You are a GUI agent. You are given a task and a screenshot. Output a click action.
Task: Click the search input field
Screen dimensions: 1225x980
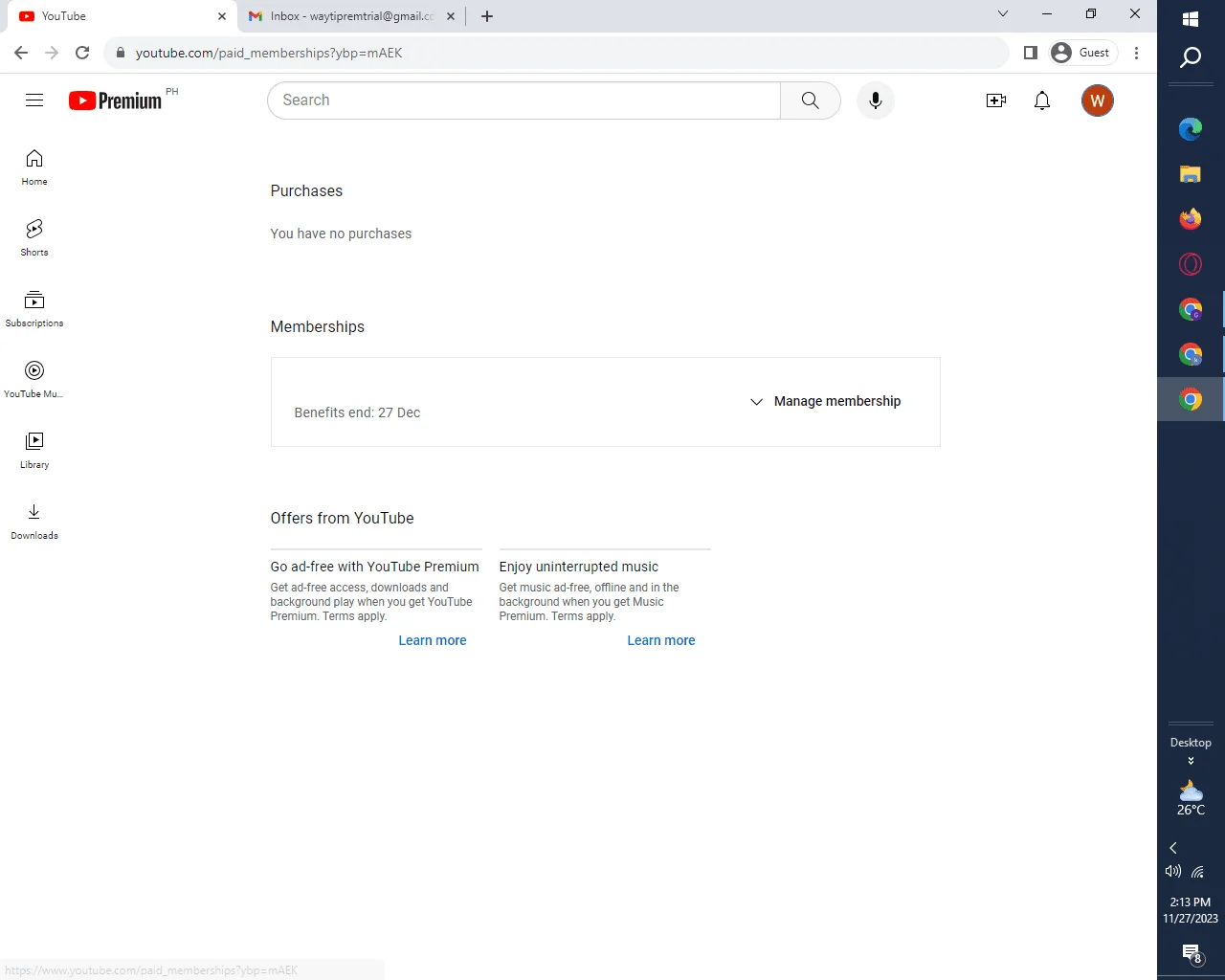pos(524,100)
